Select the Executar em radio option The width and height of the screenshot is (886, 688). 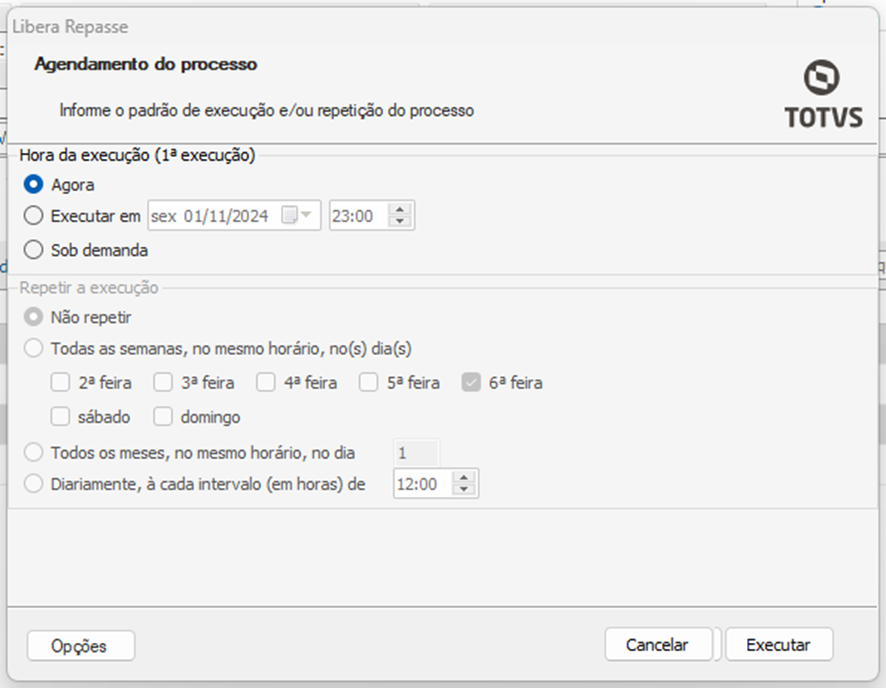(34, 216)
